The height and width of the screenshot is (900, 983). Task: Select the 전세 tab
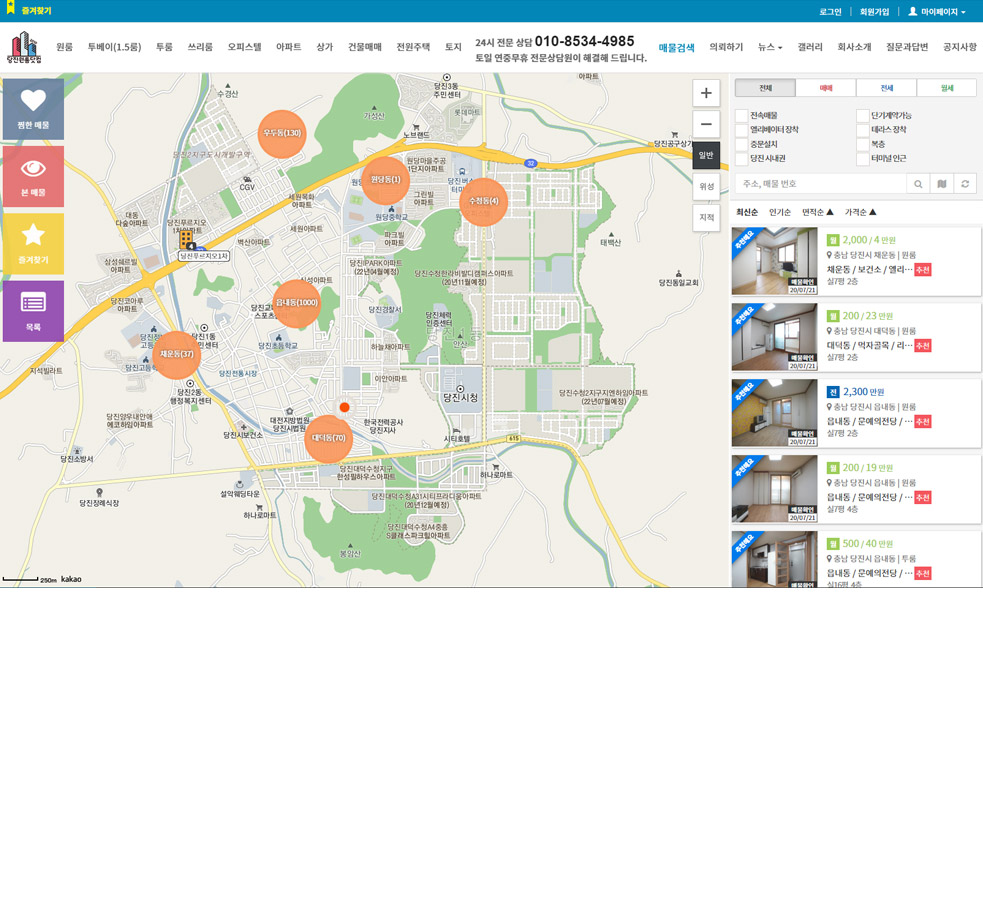[886, 88]
